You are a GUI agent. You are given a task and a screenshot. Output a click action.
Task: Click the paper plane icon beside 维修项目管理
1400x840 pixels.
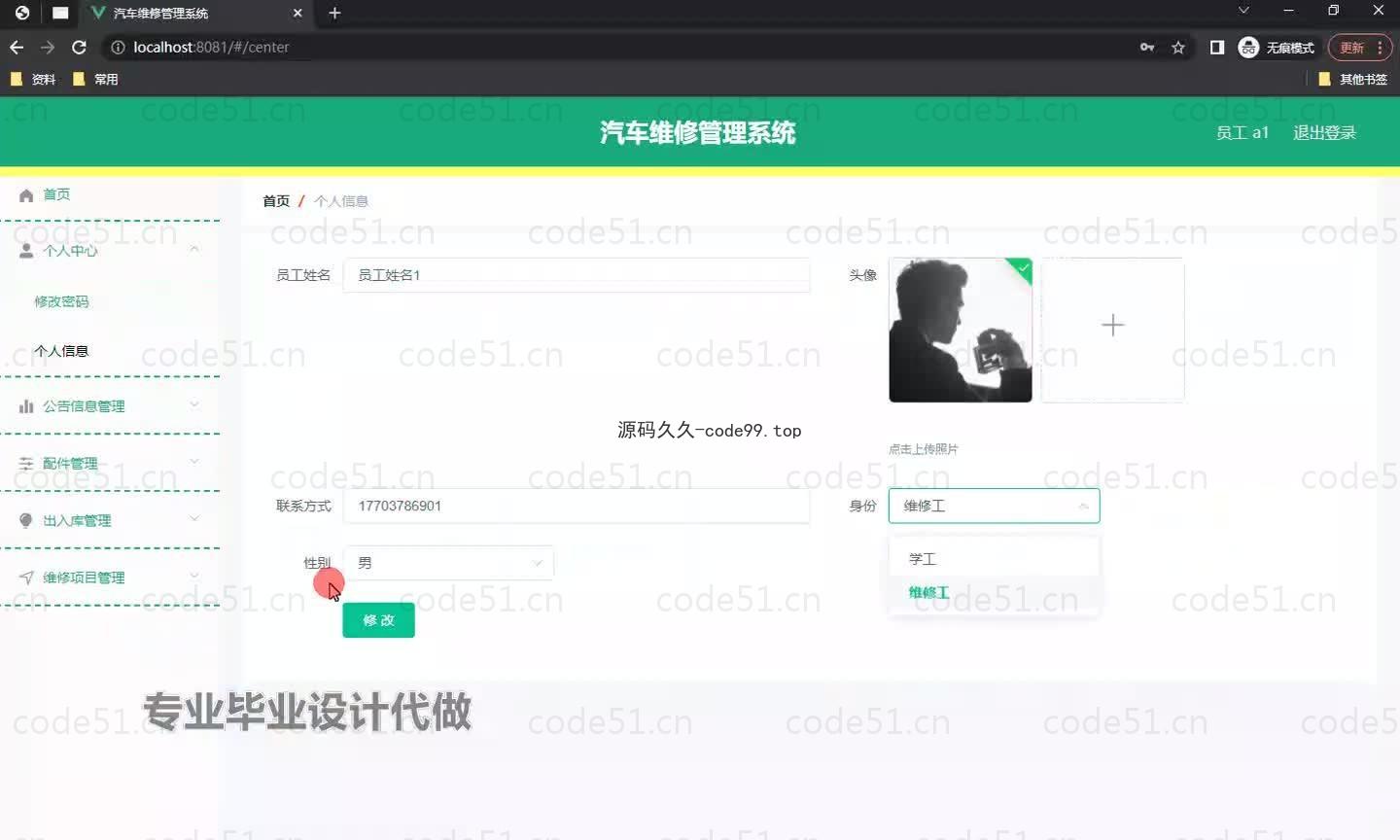[x=26, y=577]
